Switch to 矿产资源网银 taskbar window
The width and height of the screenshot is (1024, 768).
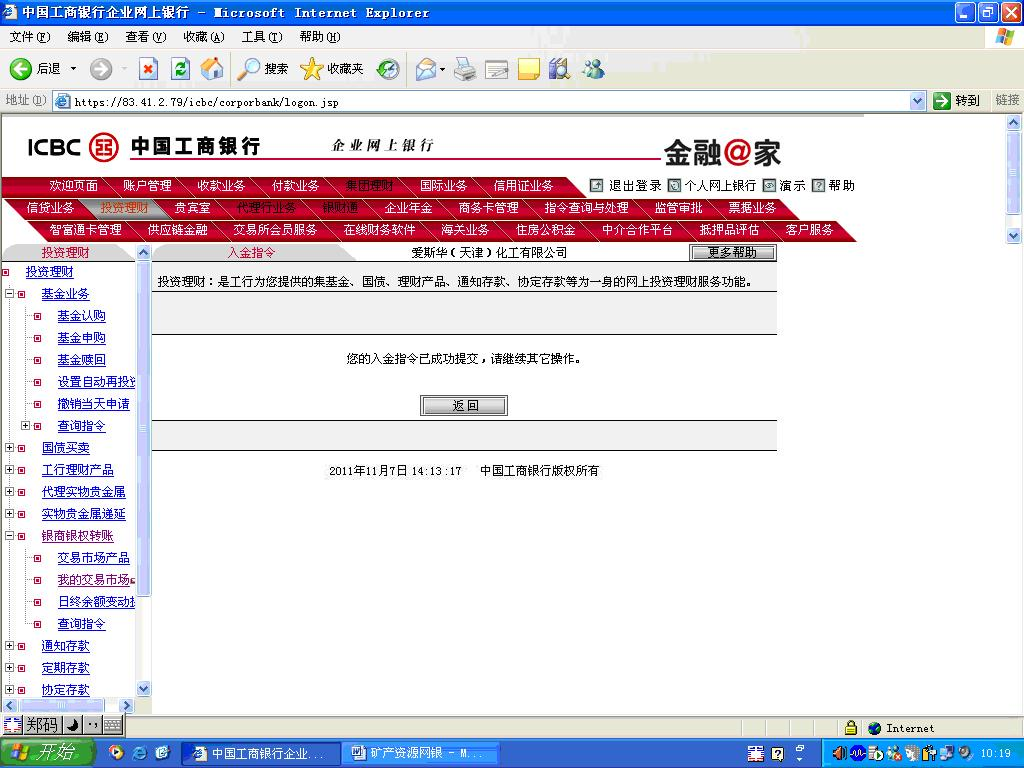point(420,753)
